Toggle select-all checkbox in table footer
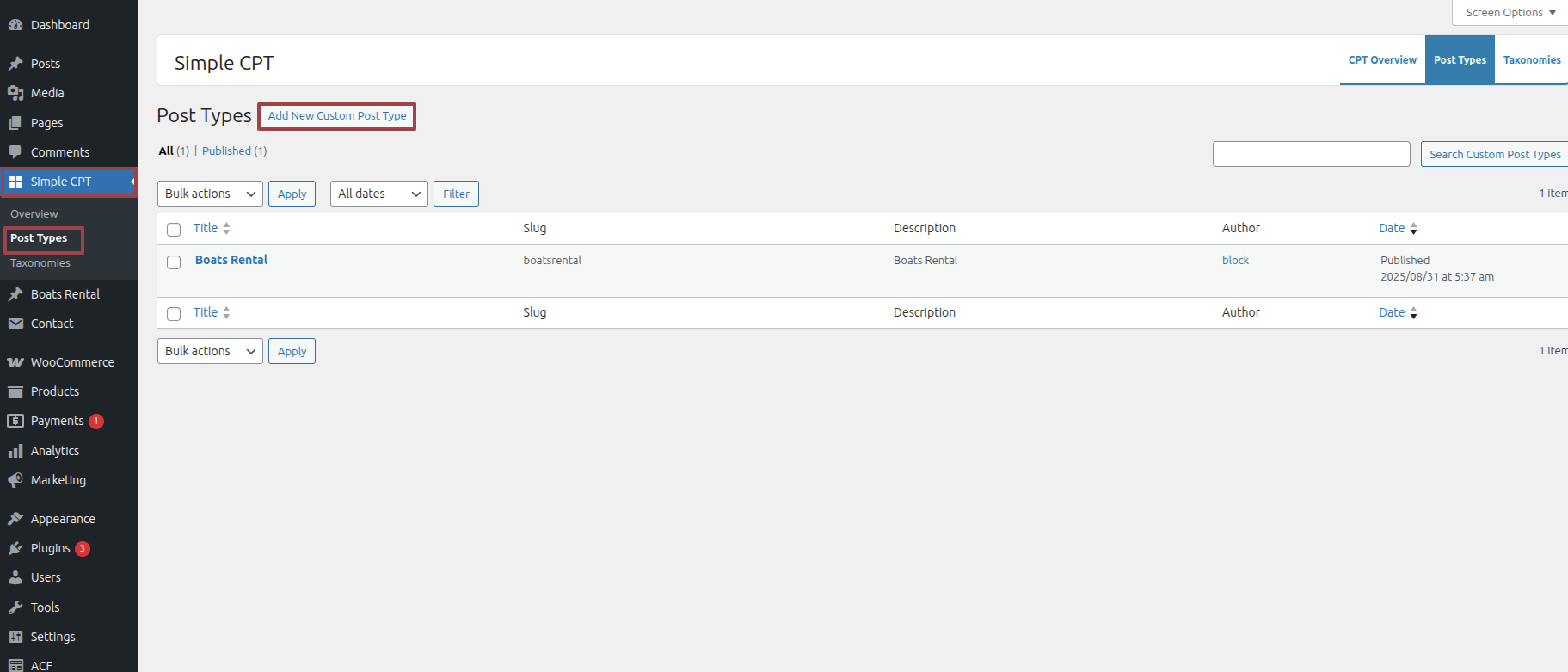The height and width of the screenshot is (672, 1568). tap(174, 314)
